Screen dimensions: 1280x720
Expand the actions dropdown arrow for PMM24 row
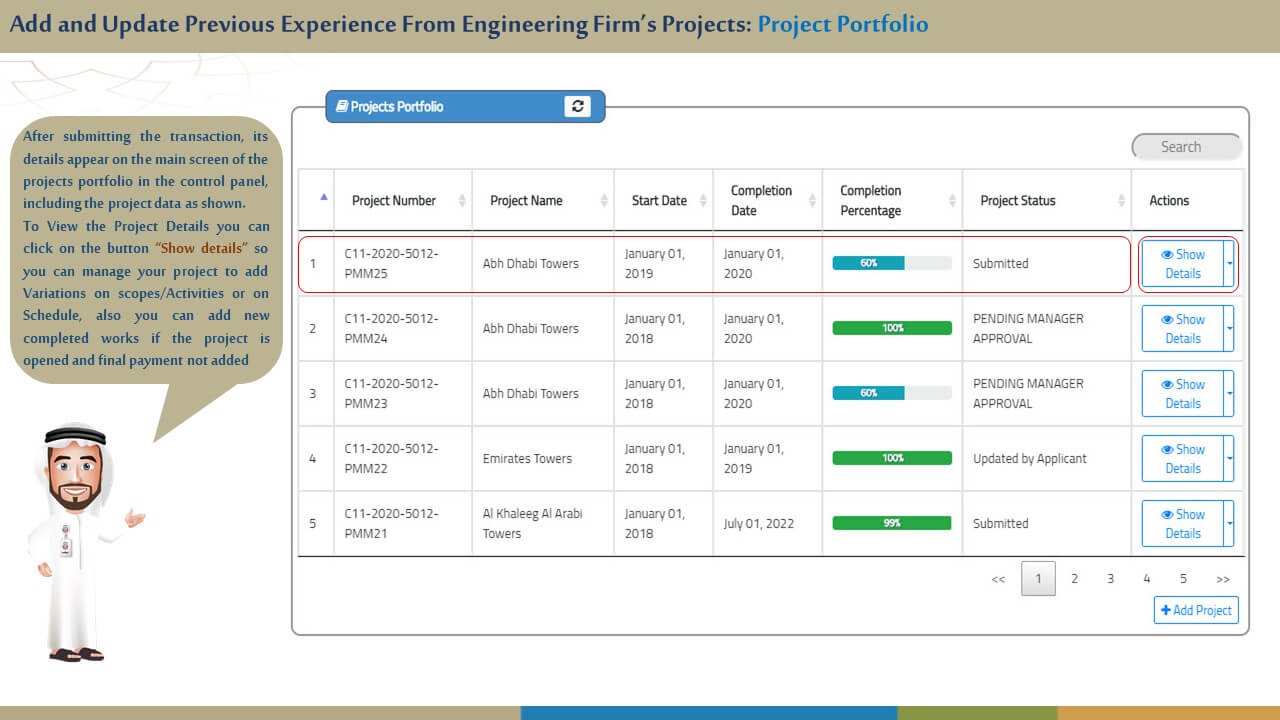point(1229,329)
